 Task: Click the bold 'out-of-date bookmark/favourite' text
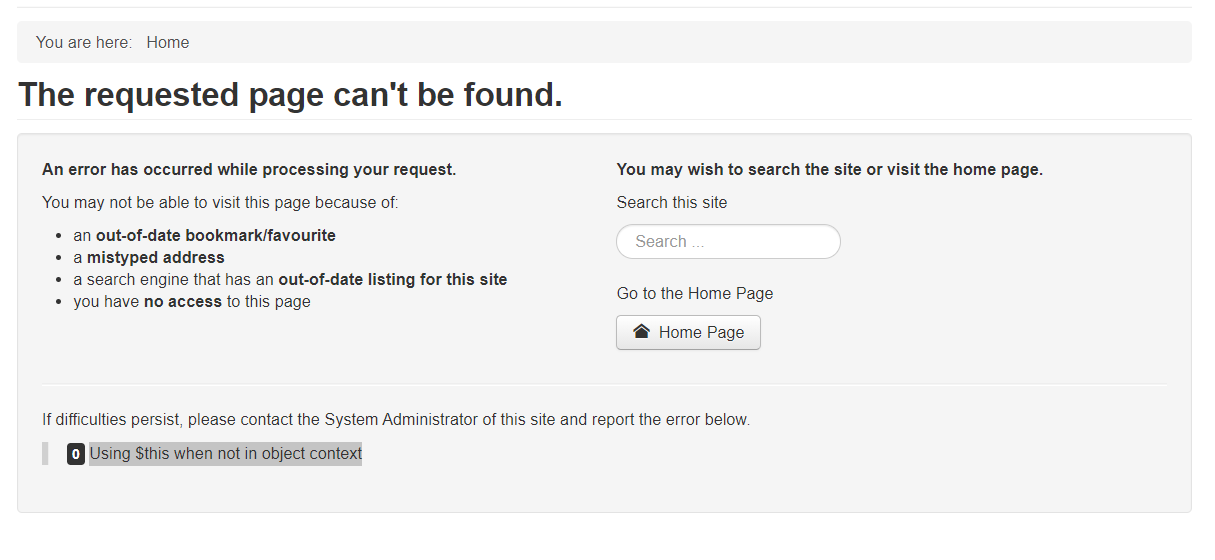[216, 236]
